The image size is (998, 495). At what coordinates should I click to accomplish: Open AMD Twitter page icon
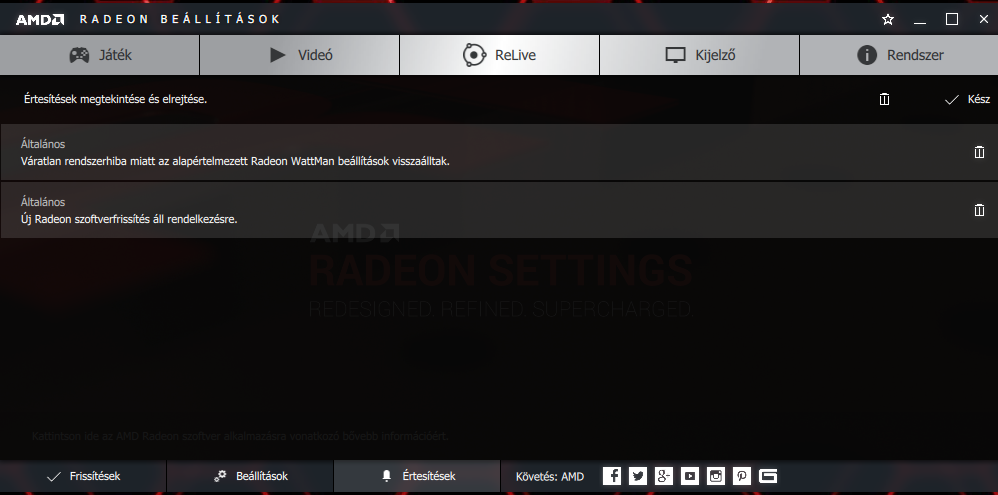638,476
